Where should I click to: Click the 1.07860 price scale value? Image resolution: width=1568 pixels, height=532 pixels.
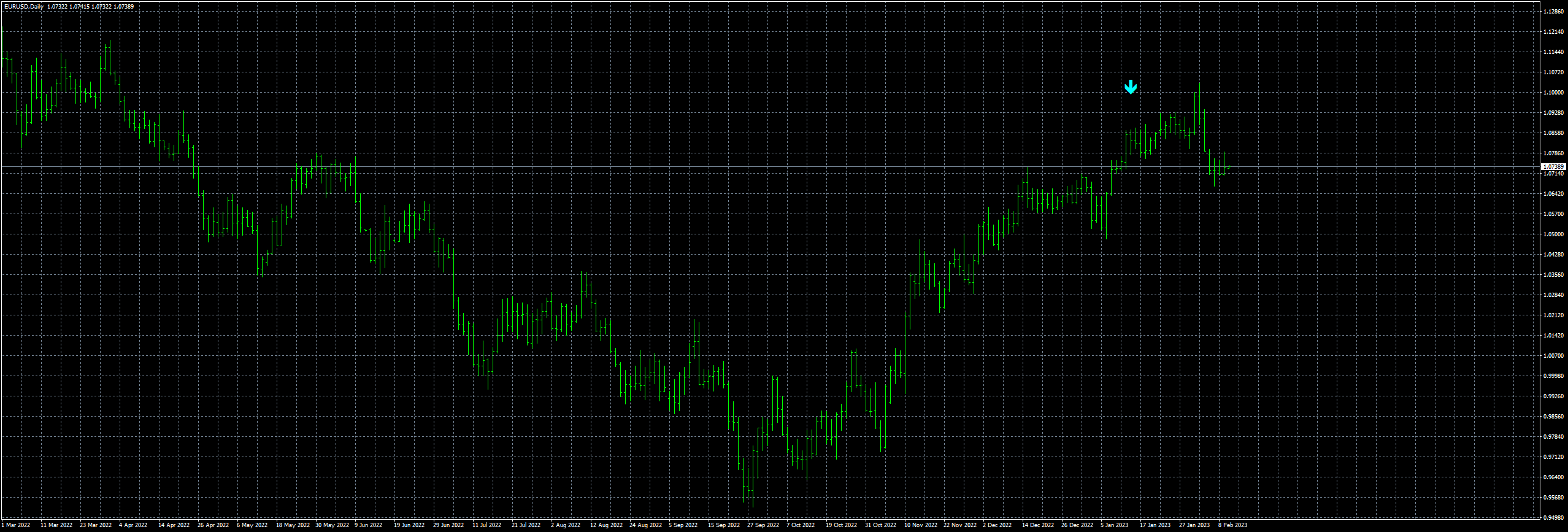(x=1553, y=153)
